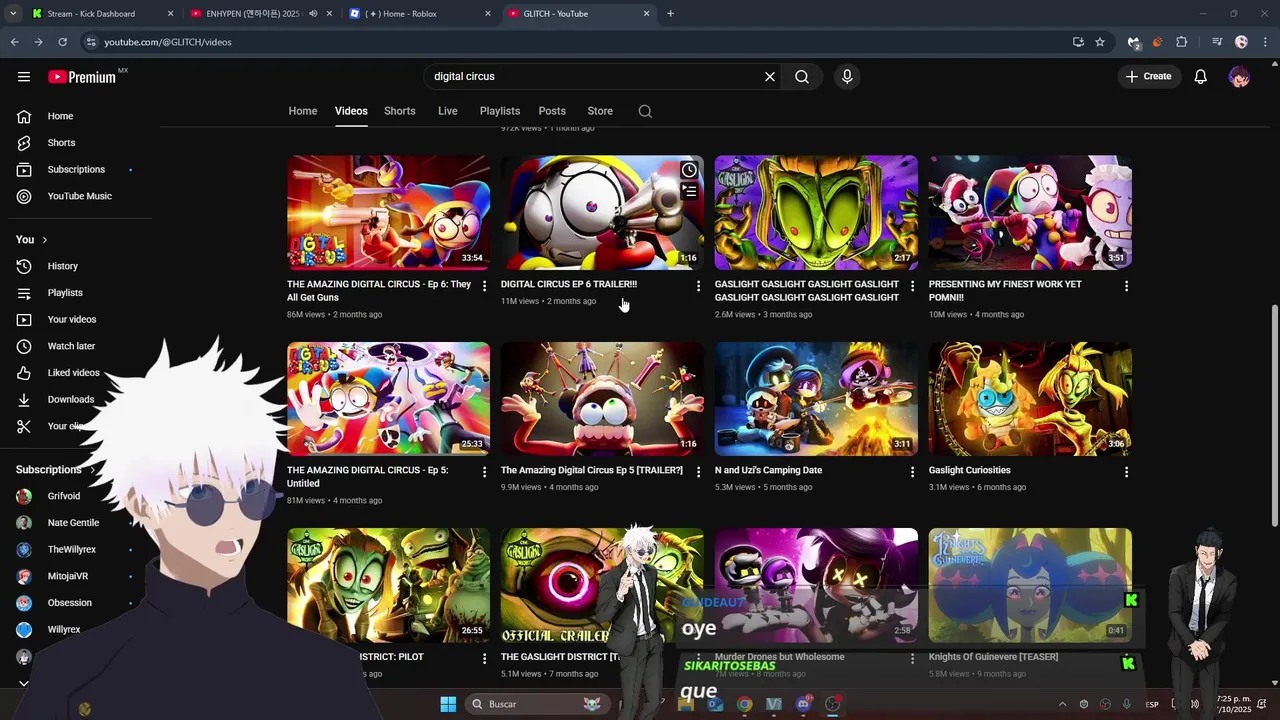Open options for Ep 5: Untitled video
This screenshot has width=1280, height=720.
pyautogui.click(x=485, y=472)
